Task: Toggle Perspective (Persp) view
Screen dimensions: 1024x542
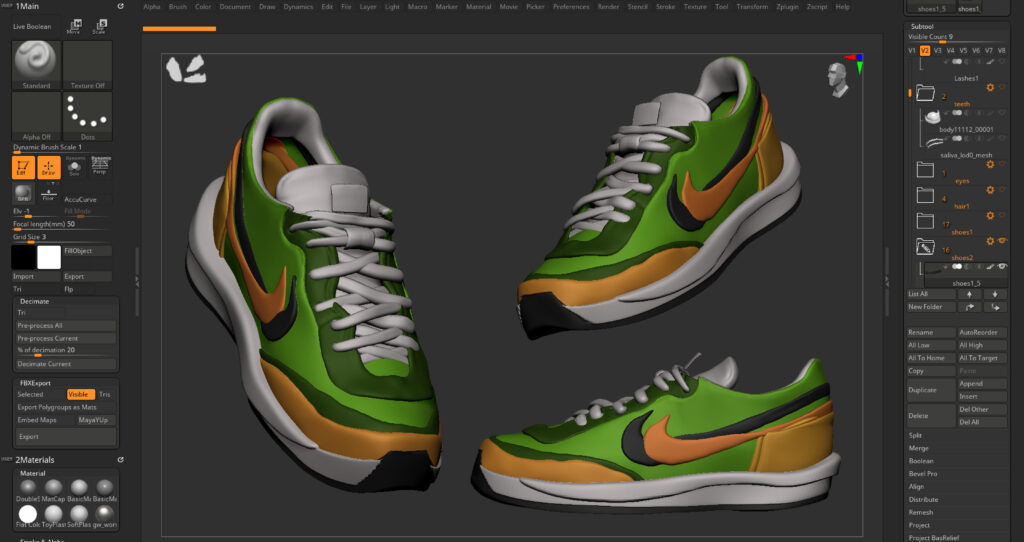Action: [x=100, y=166]
